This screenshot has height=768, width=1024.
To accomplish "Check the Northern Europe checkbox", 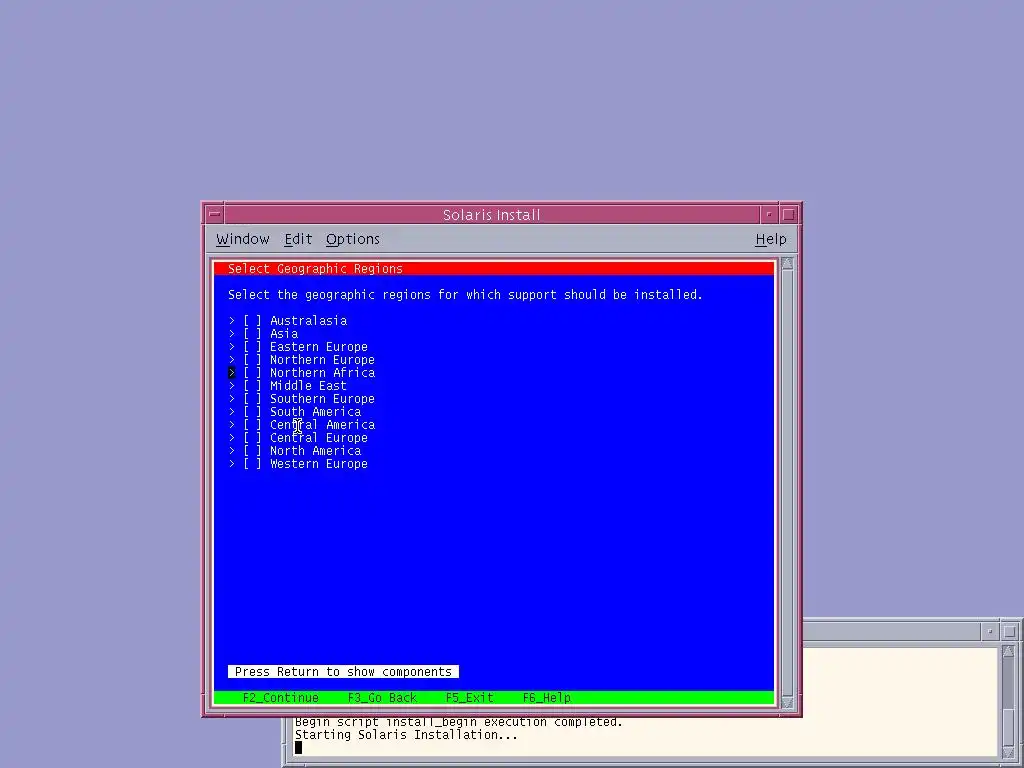I will [252, 360].
